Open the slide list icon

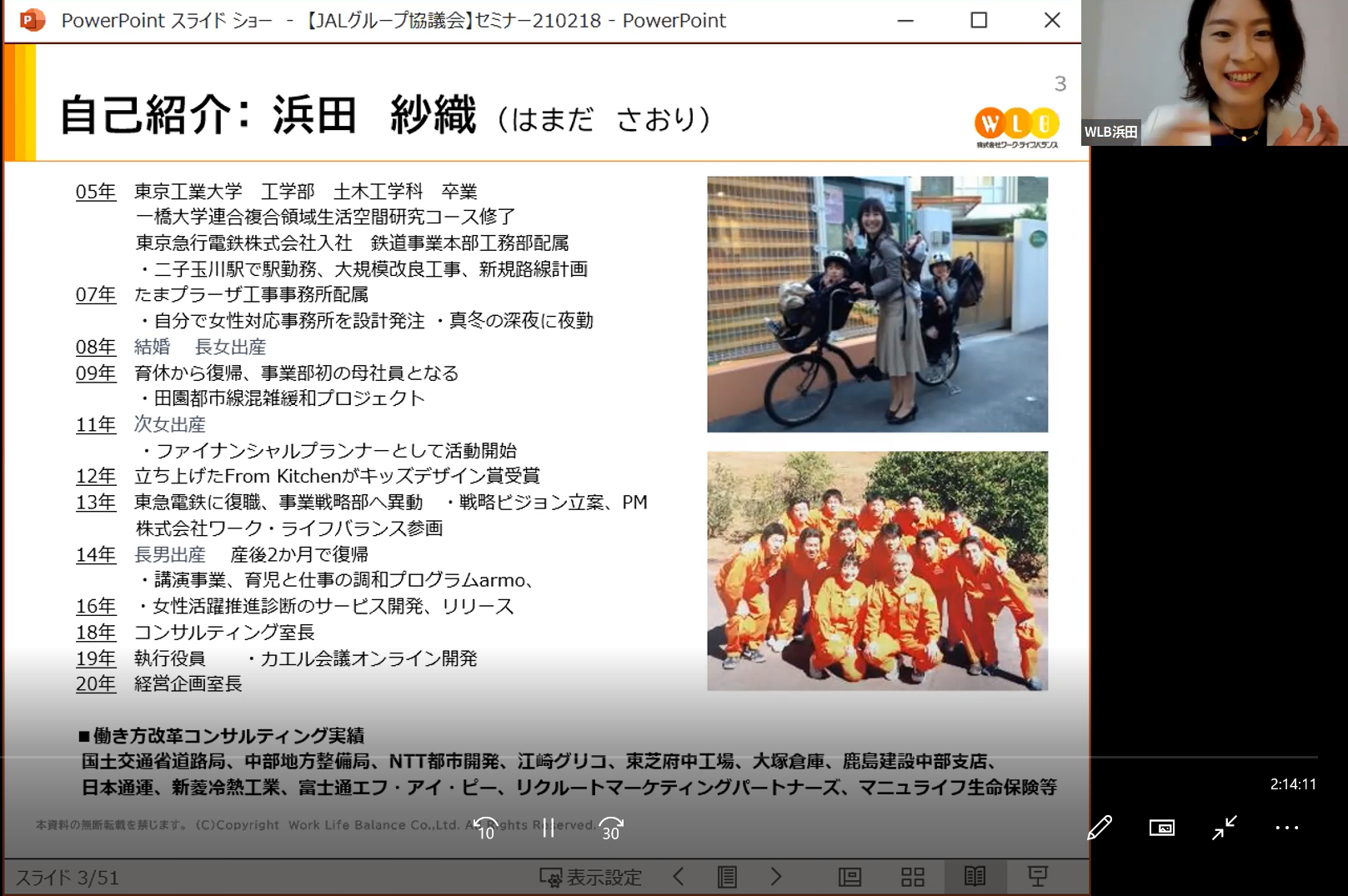(727, 876)
